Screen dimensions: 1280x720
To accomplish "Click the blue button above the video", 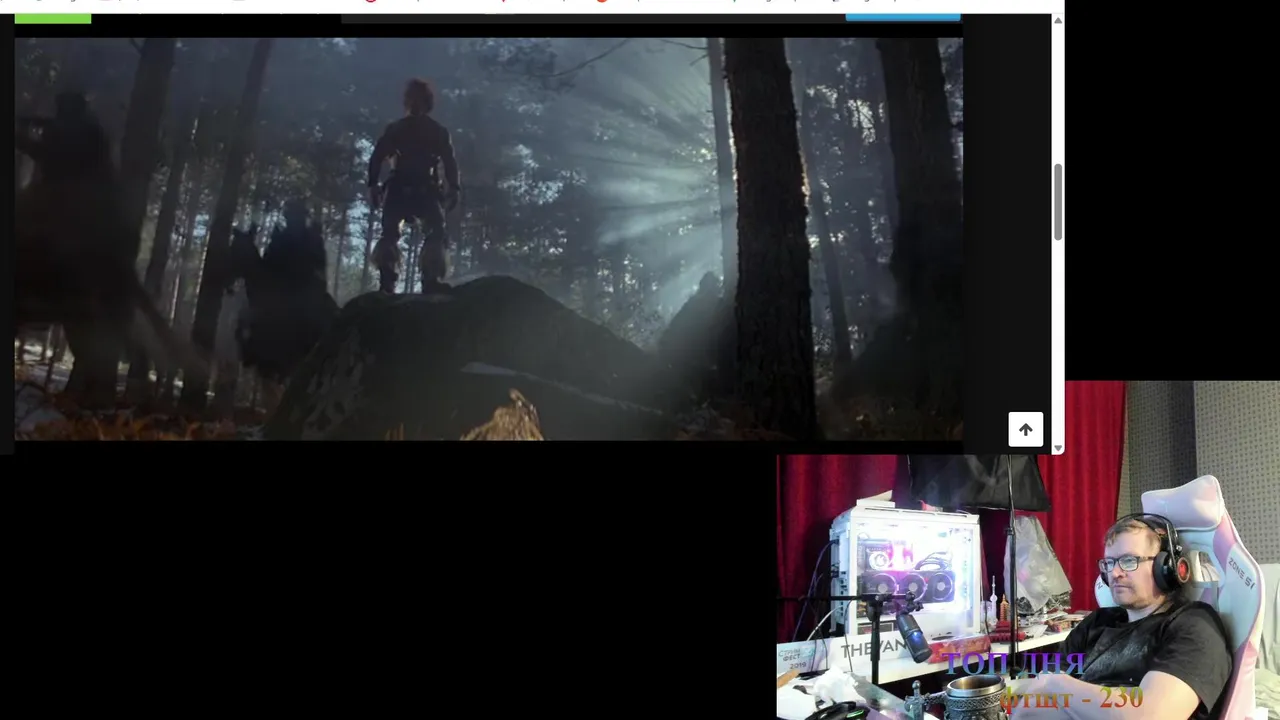I will tap(903, 17).
